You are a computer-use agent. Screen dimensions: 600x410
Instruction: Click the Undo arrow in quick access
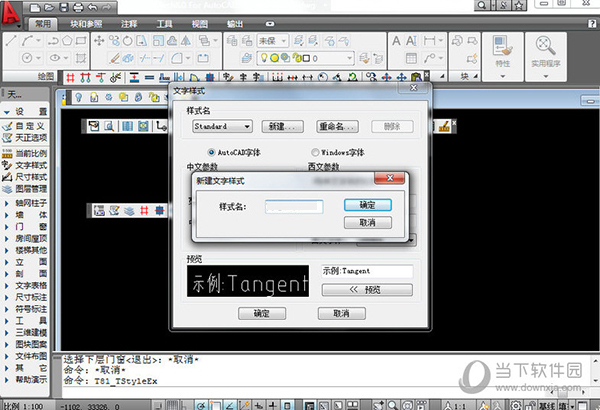(92, 7)
